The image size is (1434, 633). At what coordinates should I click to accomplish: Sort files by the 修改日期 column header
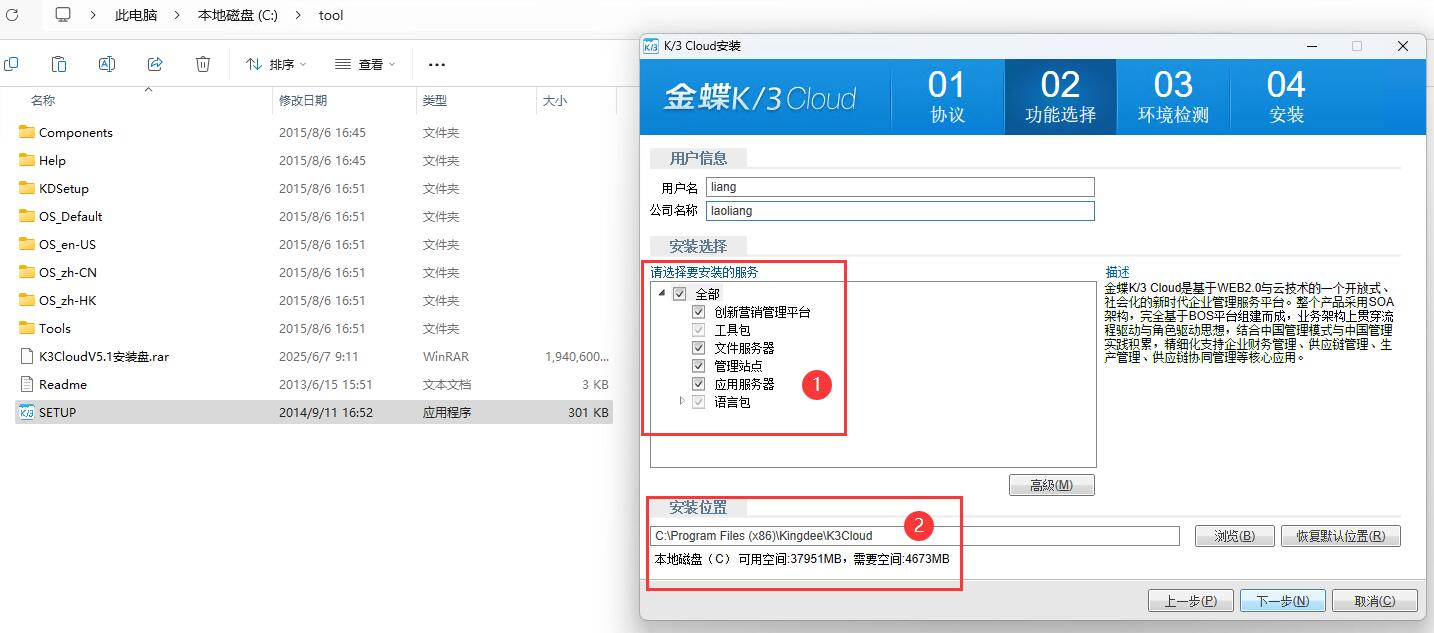click(x=303, y=100)
